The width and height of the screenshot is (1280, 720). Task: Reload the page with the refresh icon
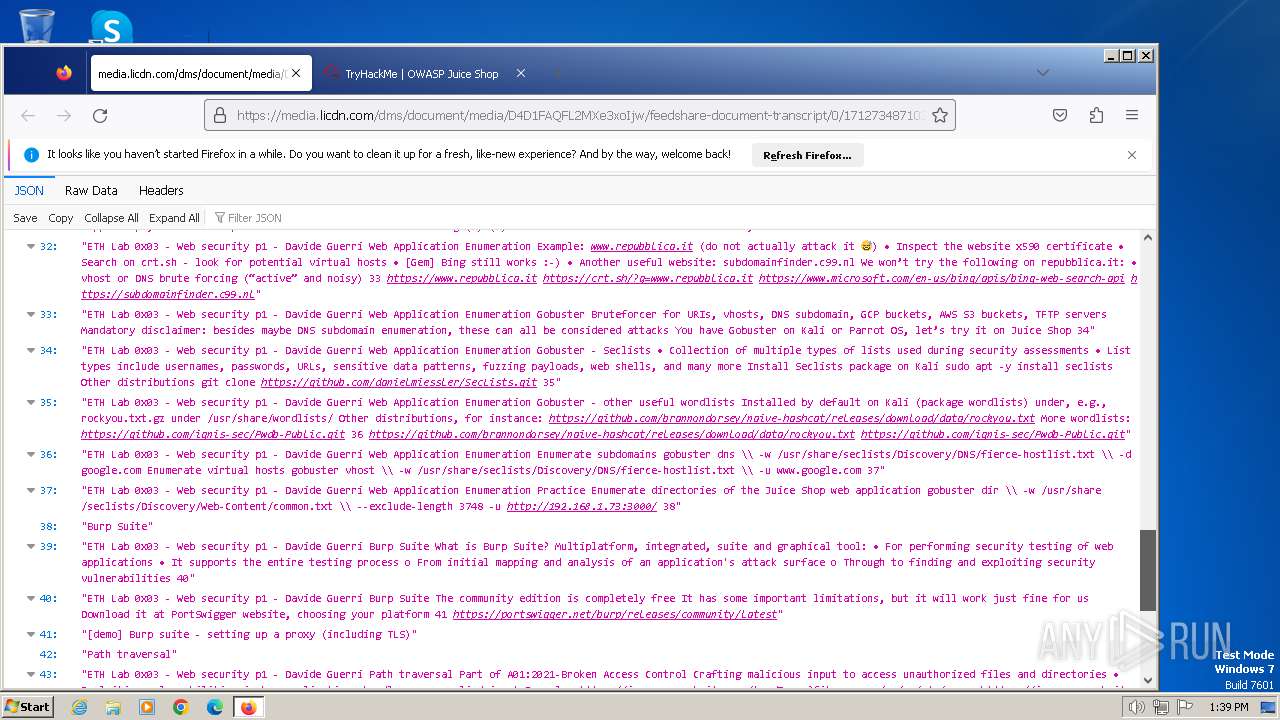pyautogui.click(x=100, y=116)
